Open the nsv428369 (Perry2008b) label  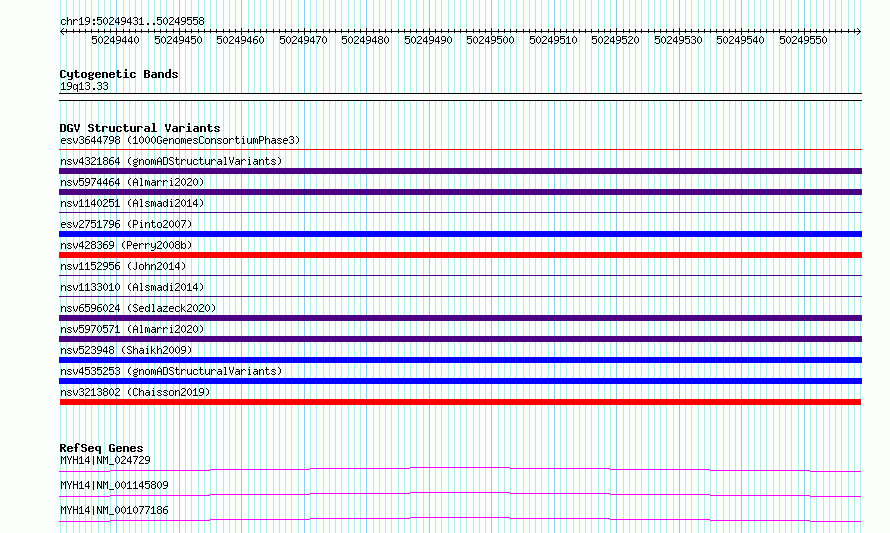[x=126, y=245]
